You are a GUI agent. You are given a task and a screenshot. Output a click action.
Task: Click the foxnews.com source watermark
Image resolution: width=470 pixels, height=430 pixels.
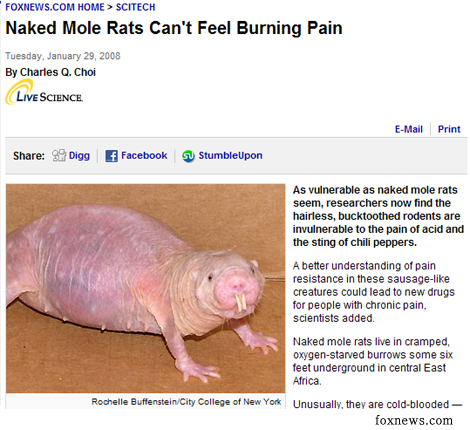point(414,420)
